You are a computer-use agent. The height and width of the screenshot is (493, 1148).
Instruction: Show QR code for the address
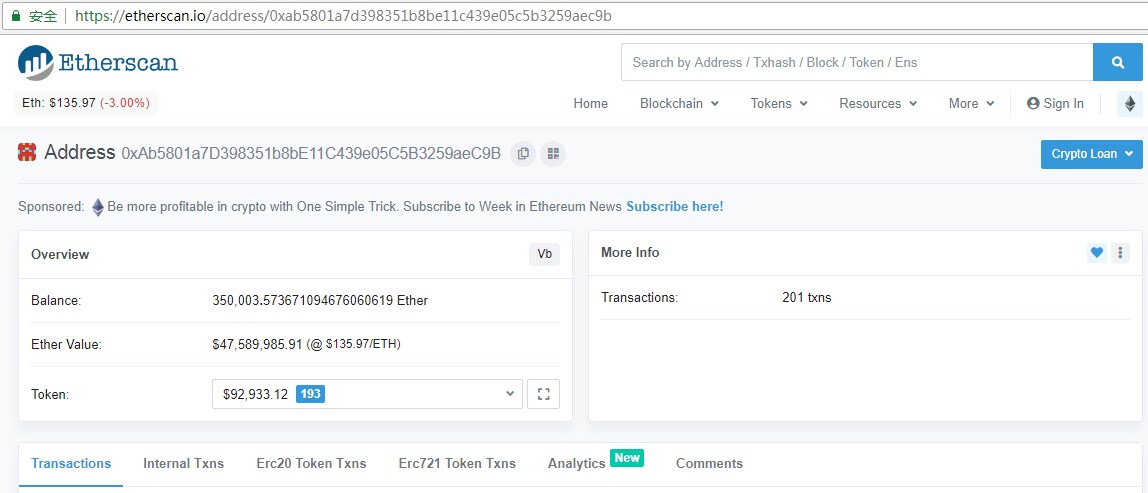click(x=553, y=154)
